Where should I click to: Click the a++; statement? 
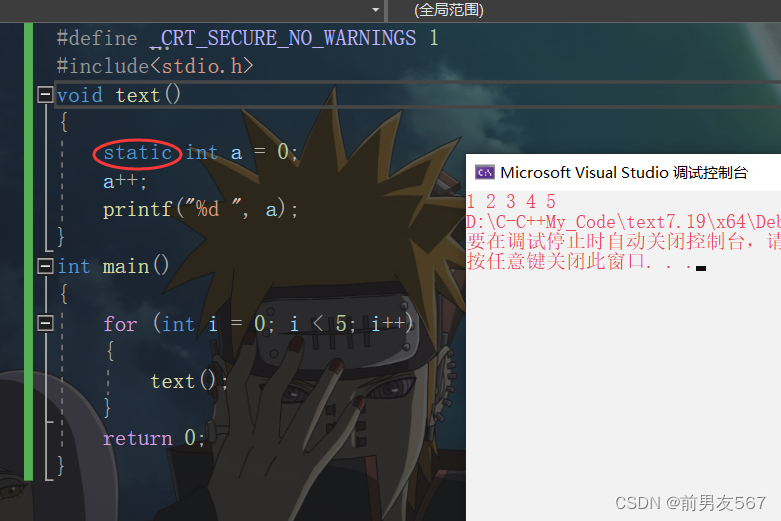(125, 181)
